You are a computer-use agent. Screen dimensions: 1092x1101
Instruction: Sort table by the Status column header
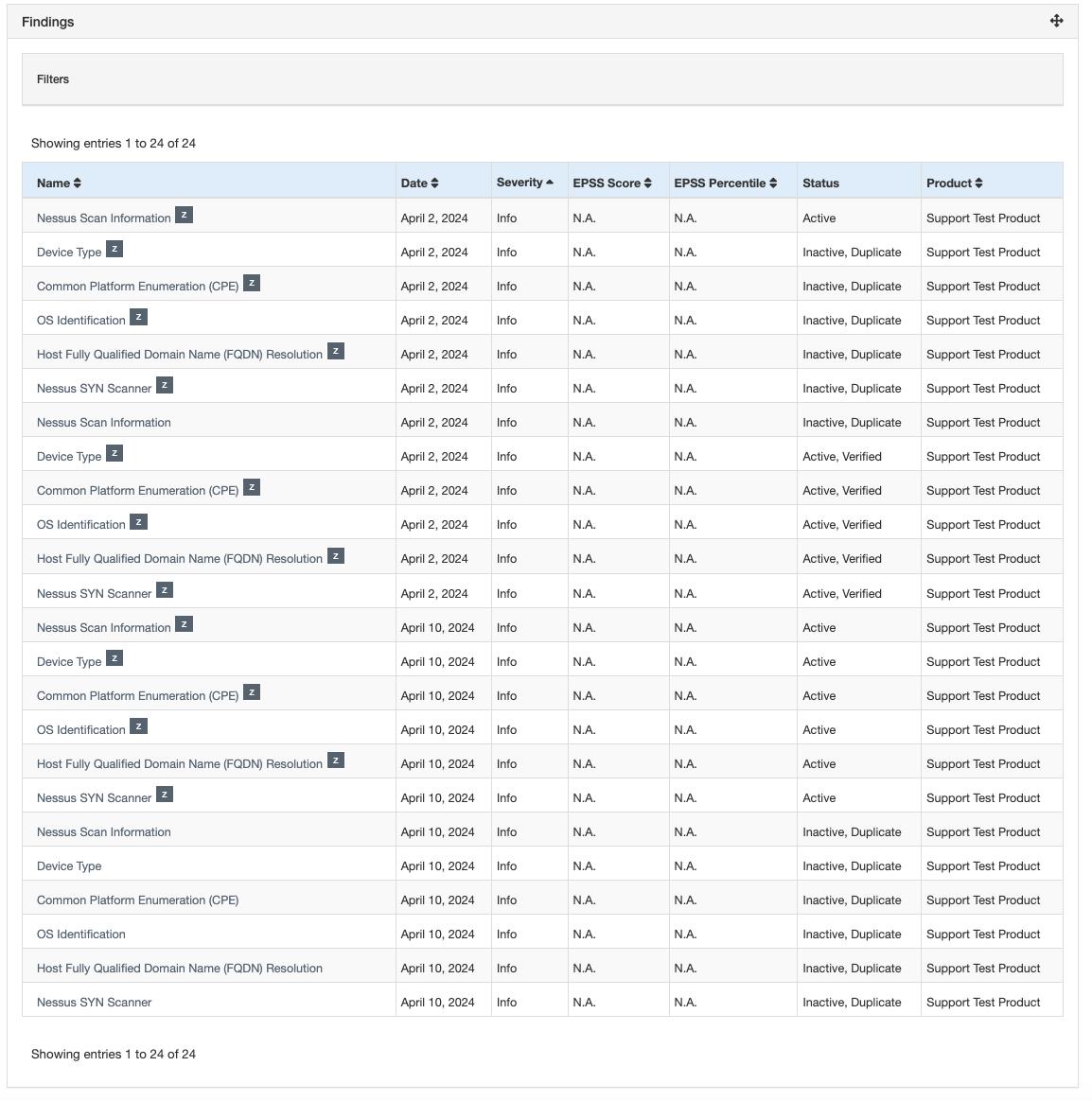pyautogui.click(x=820, y=183)
